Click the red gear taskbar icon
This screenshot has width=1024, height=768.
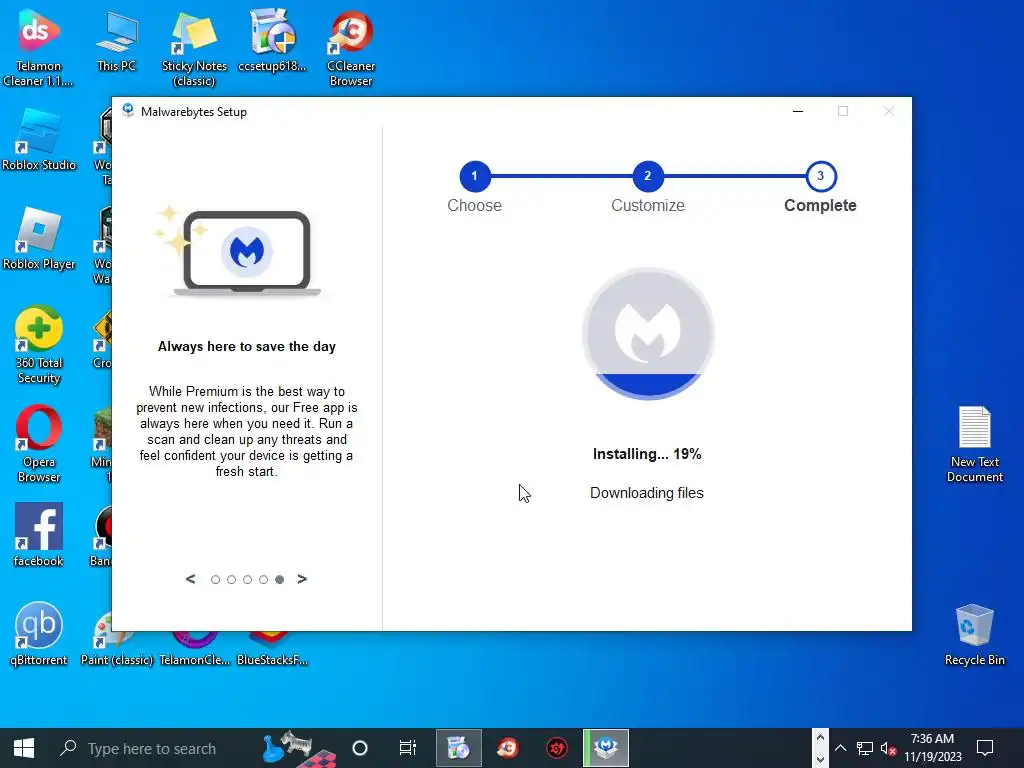point(556,748)
